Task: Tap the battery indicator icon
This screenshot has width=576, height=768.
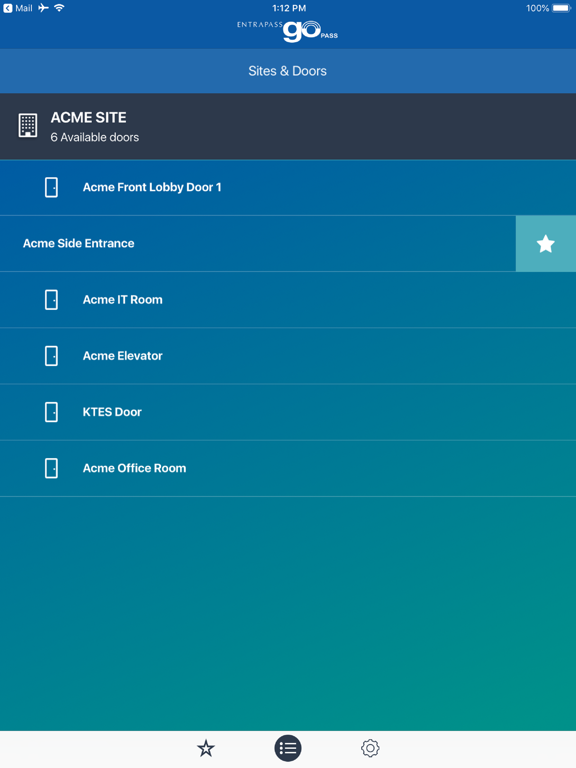Action: pos(561,8)
